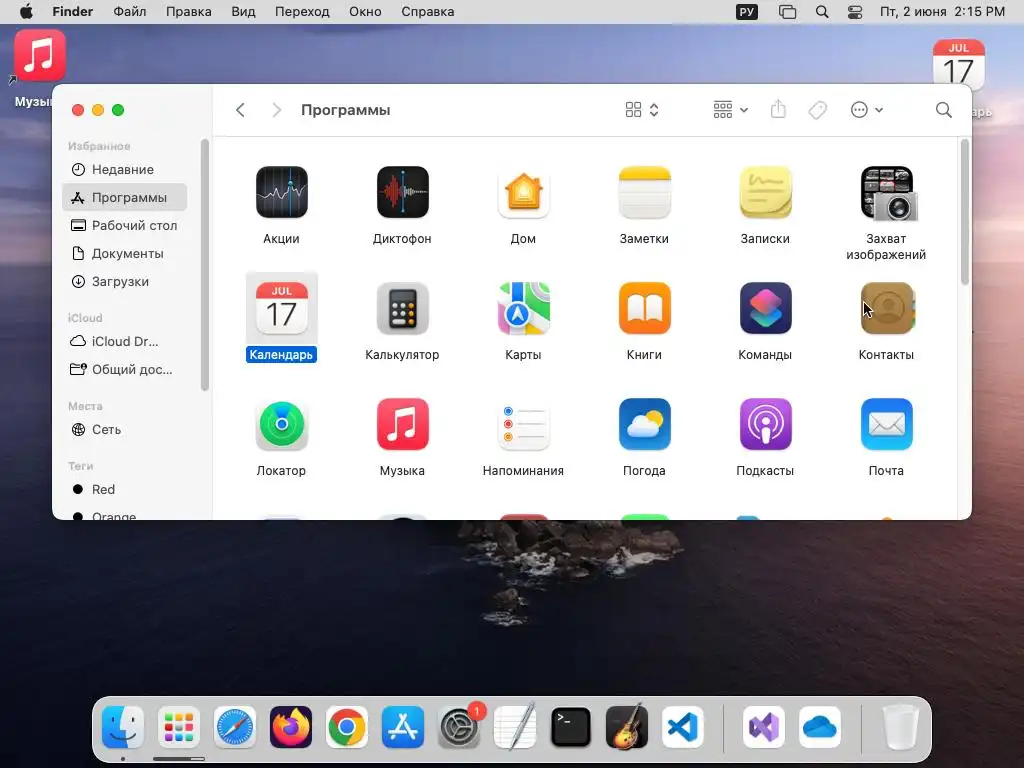Click the share toolbar icon
This screenshot has width=1024, height=768.
[x=778, y=109]
